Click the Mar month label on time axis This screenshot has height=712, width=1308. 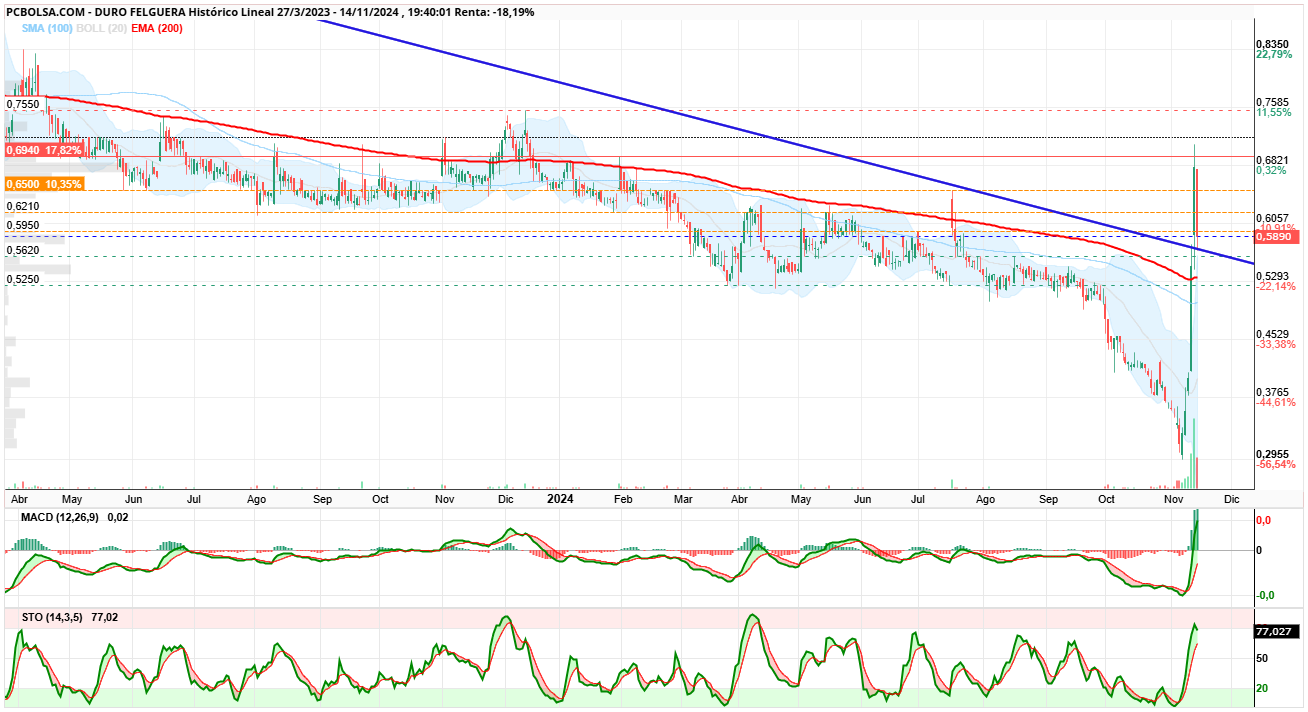[x=683, y=498]
